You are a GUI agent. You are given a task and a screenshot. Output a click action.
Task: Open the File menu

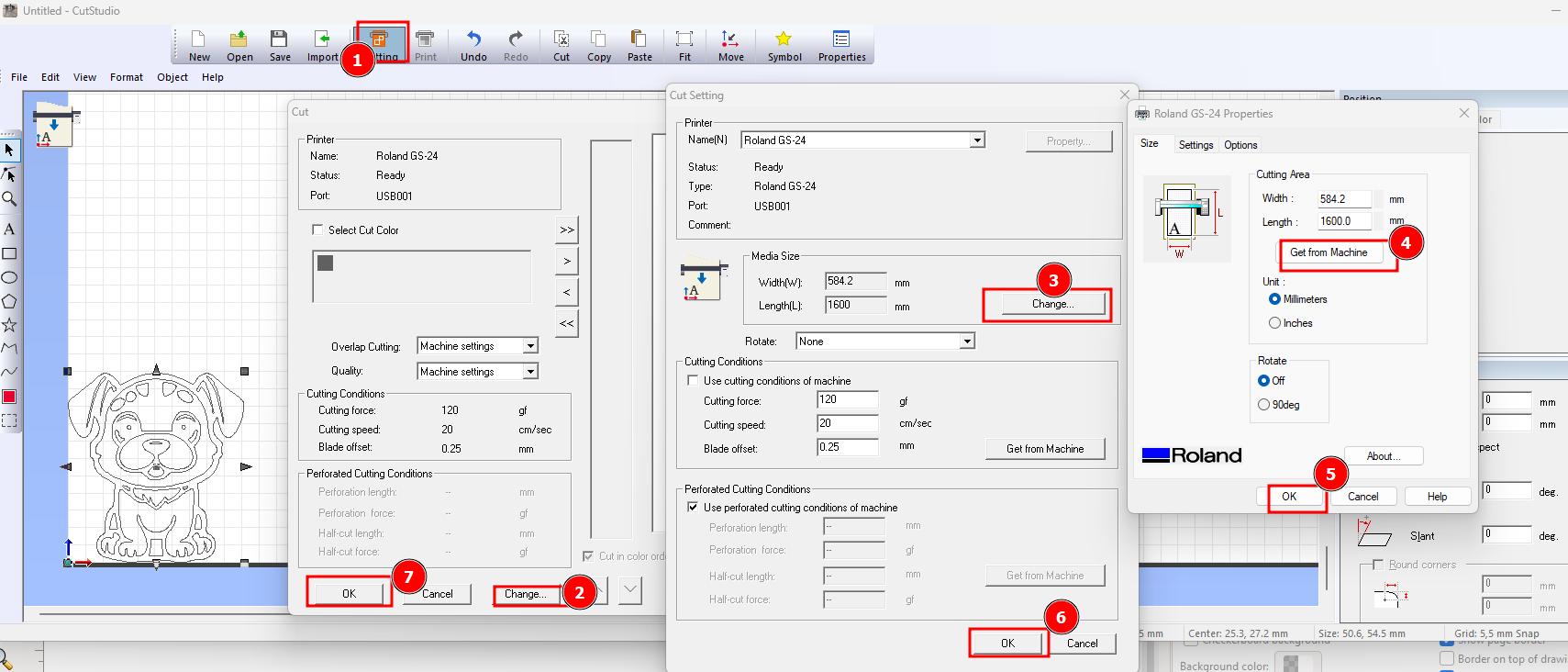19,77
